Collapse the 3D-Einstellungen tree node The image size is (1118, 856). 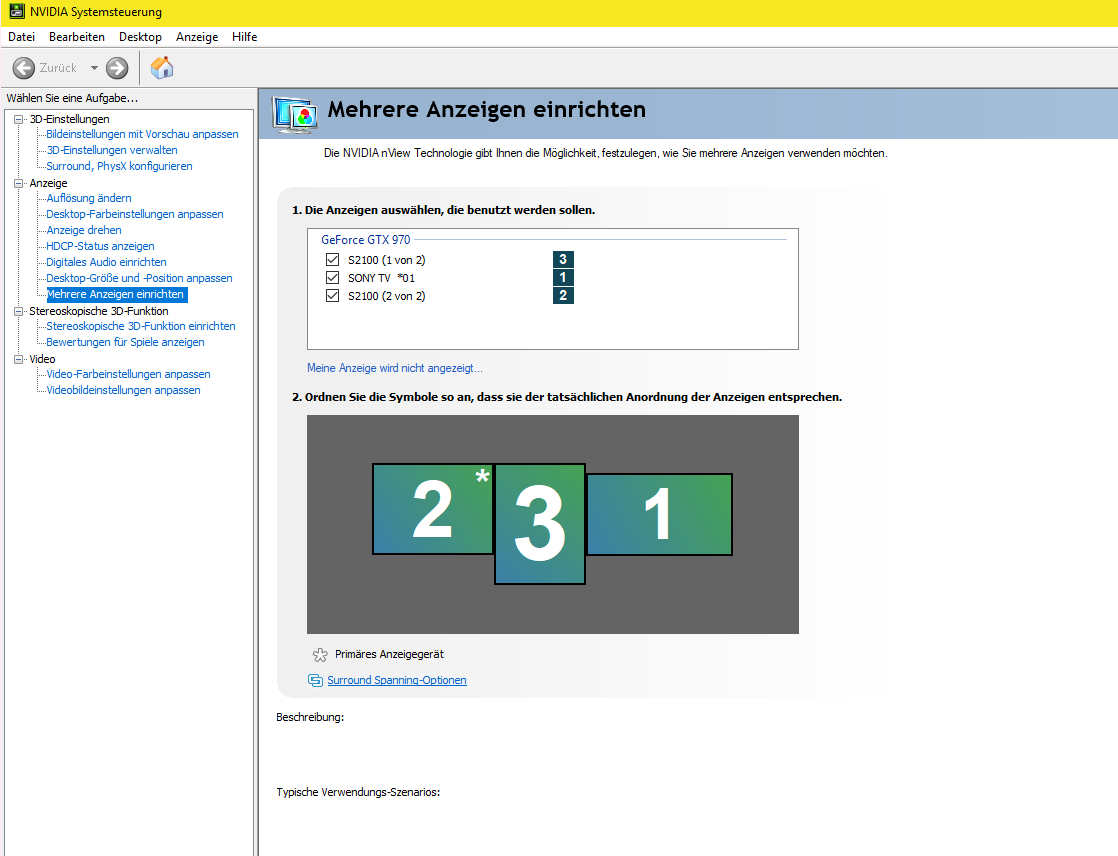click(19, 119)
